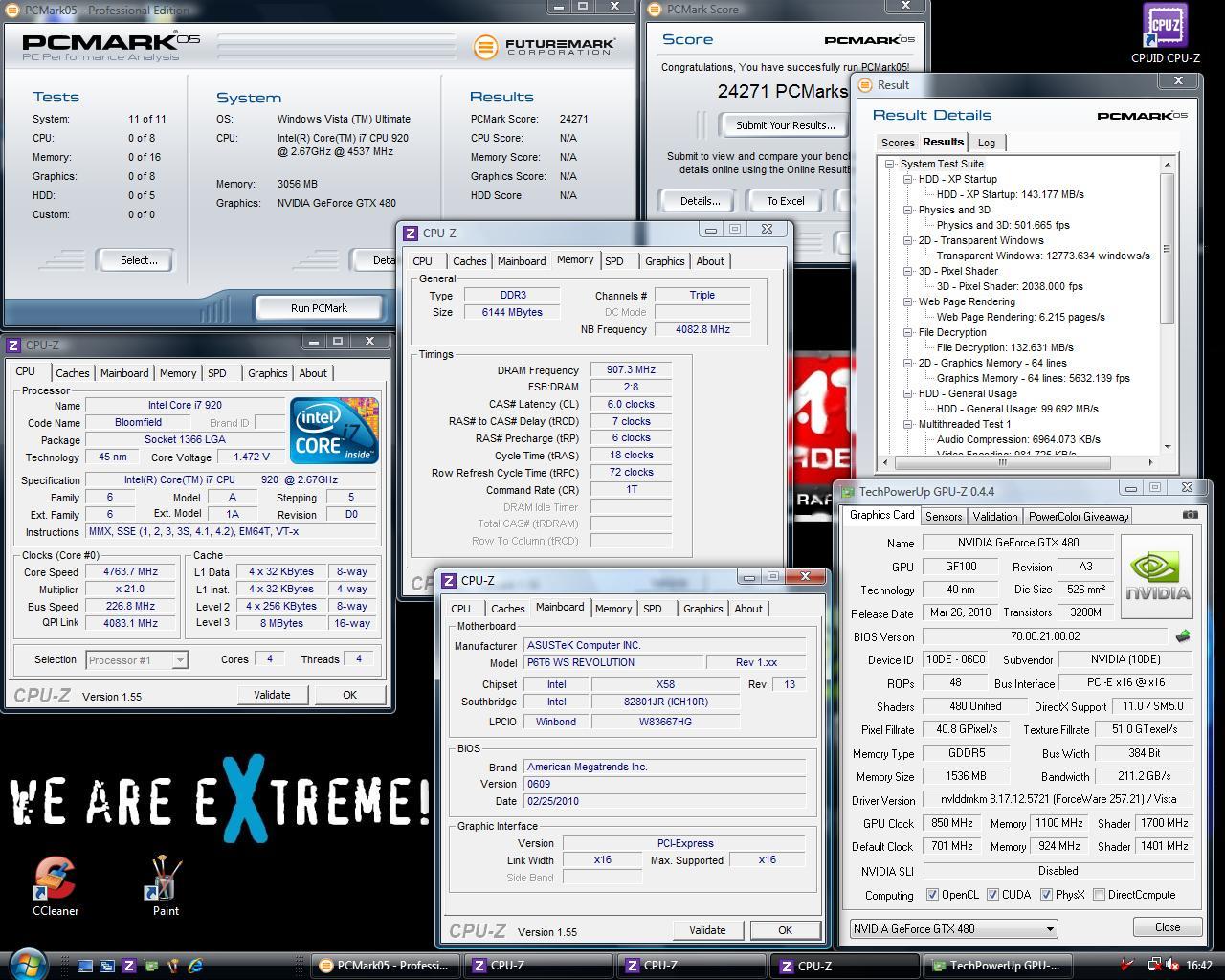The height and width of the screenshot is (980, 1225).
Task: Collapse the Web Page Rendering node
Action: point(907,301)
